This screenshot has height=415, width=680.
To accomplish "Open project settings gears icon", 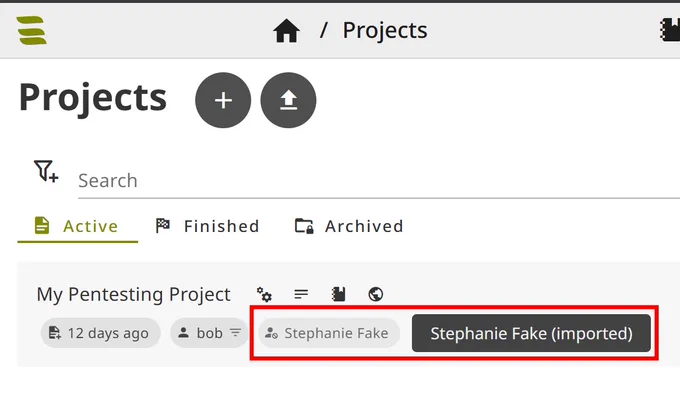I will (x=264, y=294).
